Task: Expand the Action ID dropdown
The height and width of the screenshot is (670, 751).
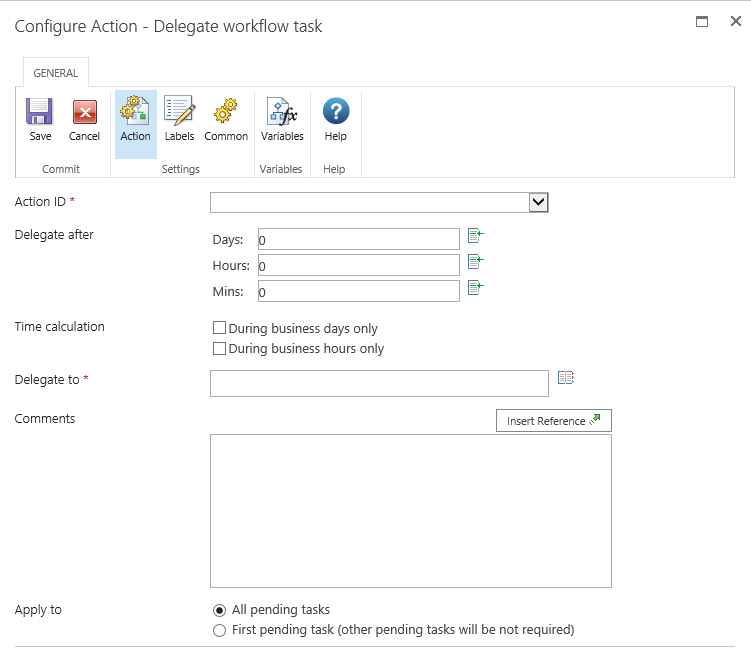Action: coord(538,203)
